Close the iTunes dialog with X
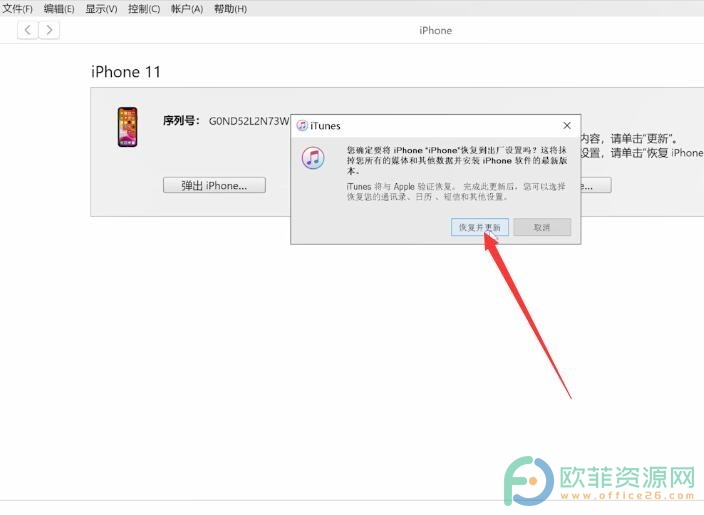This screenshot has height=515, width=704. click(567, 126)
